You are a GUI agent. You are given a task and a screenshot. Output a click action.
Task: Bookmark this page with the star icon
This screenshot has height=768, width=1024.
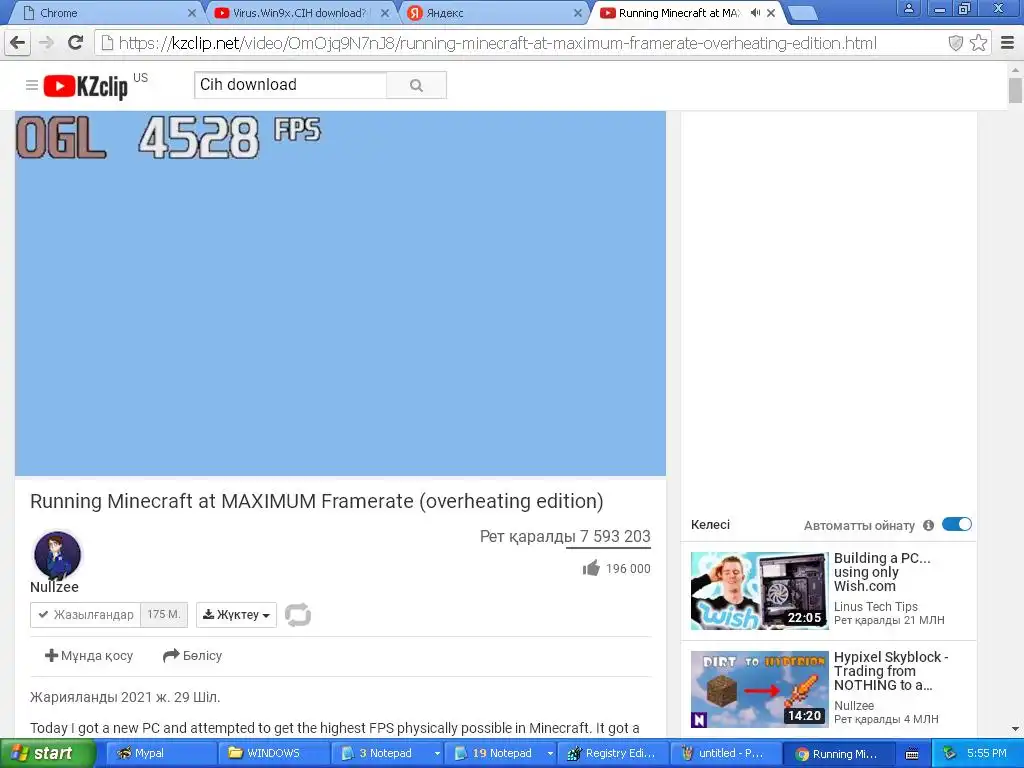(x=978, y=43)
